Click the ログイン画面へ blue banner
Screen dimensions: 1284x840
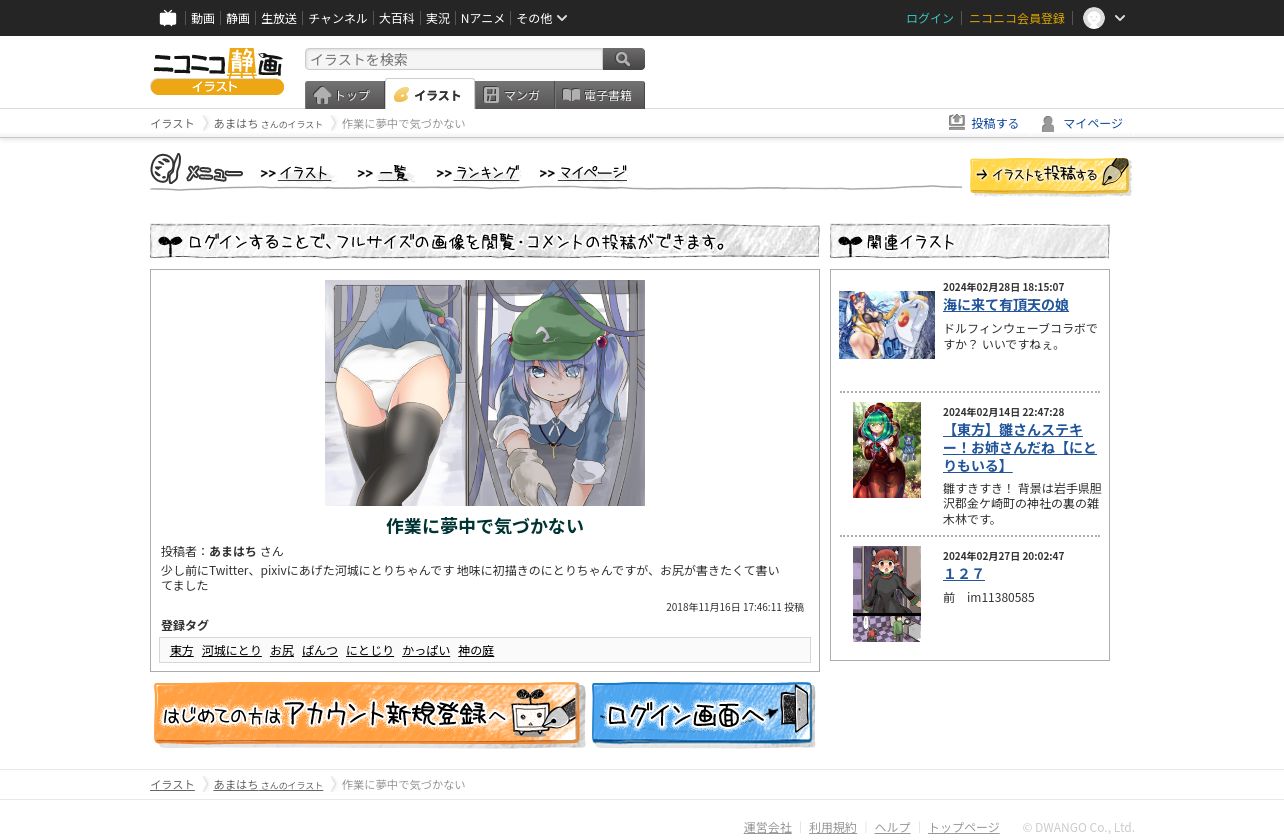coord(703,714)
